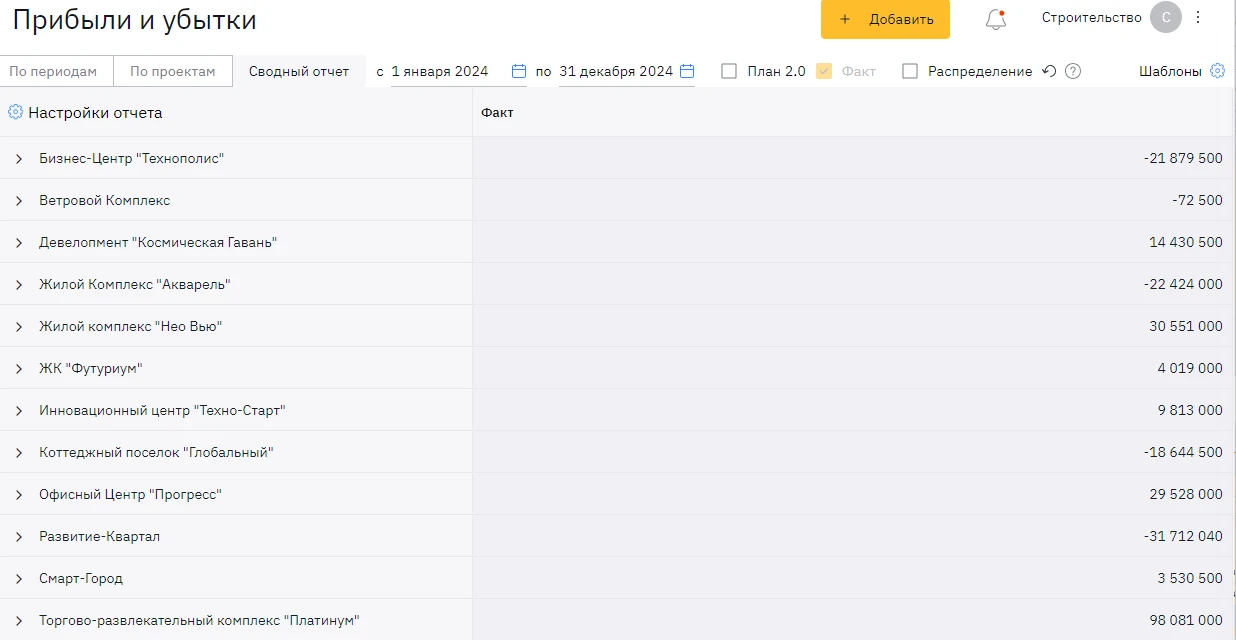1236x640 pixels.
Task: Click the user avatar with letter C
Action: coord(1166,17)
